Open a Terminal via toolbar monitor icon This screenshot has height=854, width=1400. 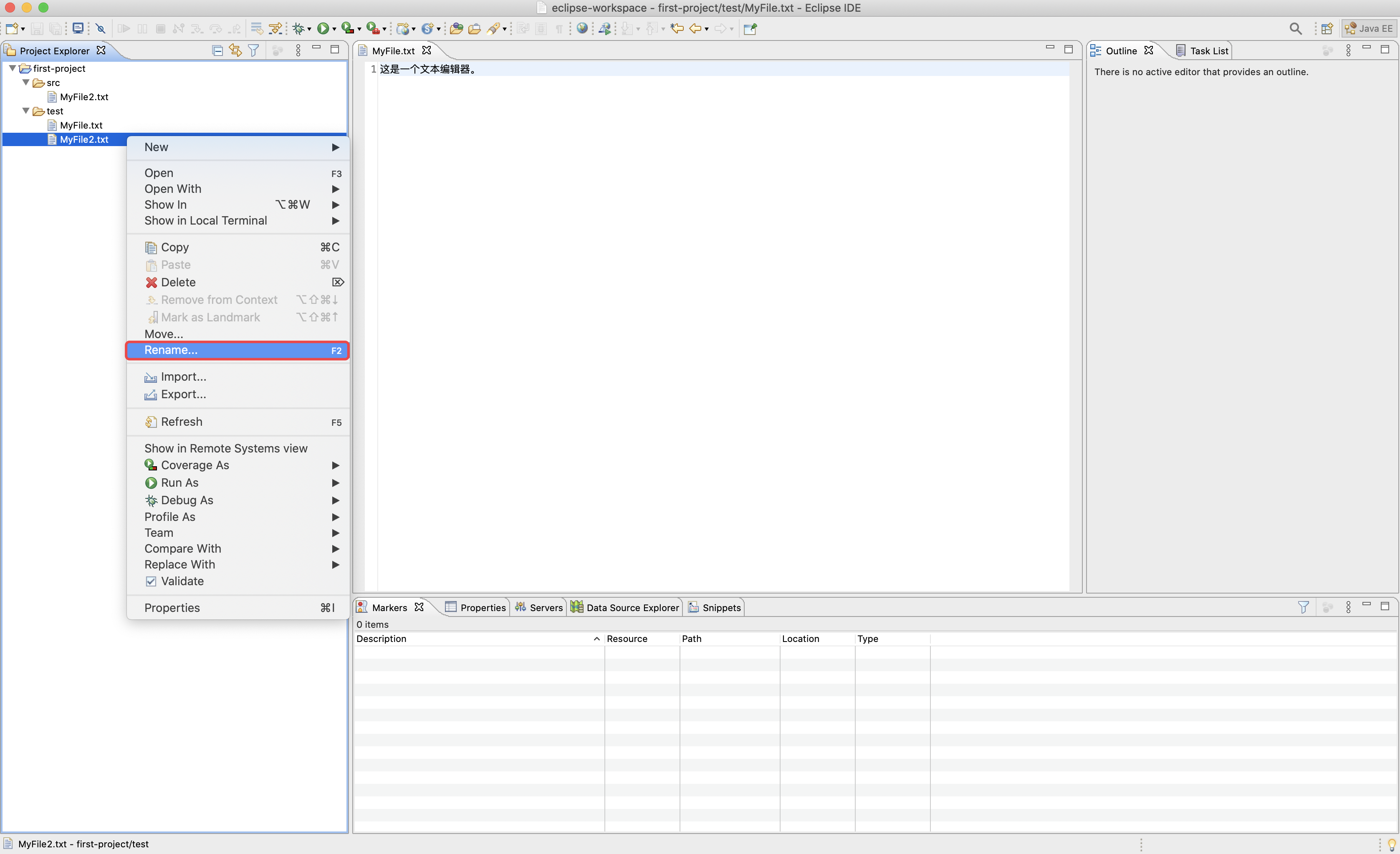coord(78,28)
